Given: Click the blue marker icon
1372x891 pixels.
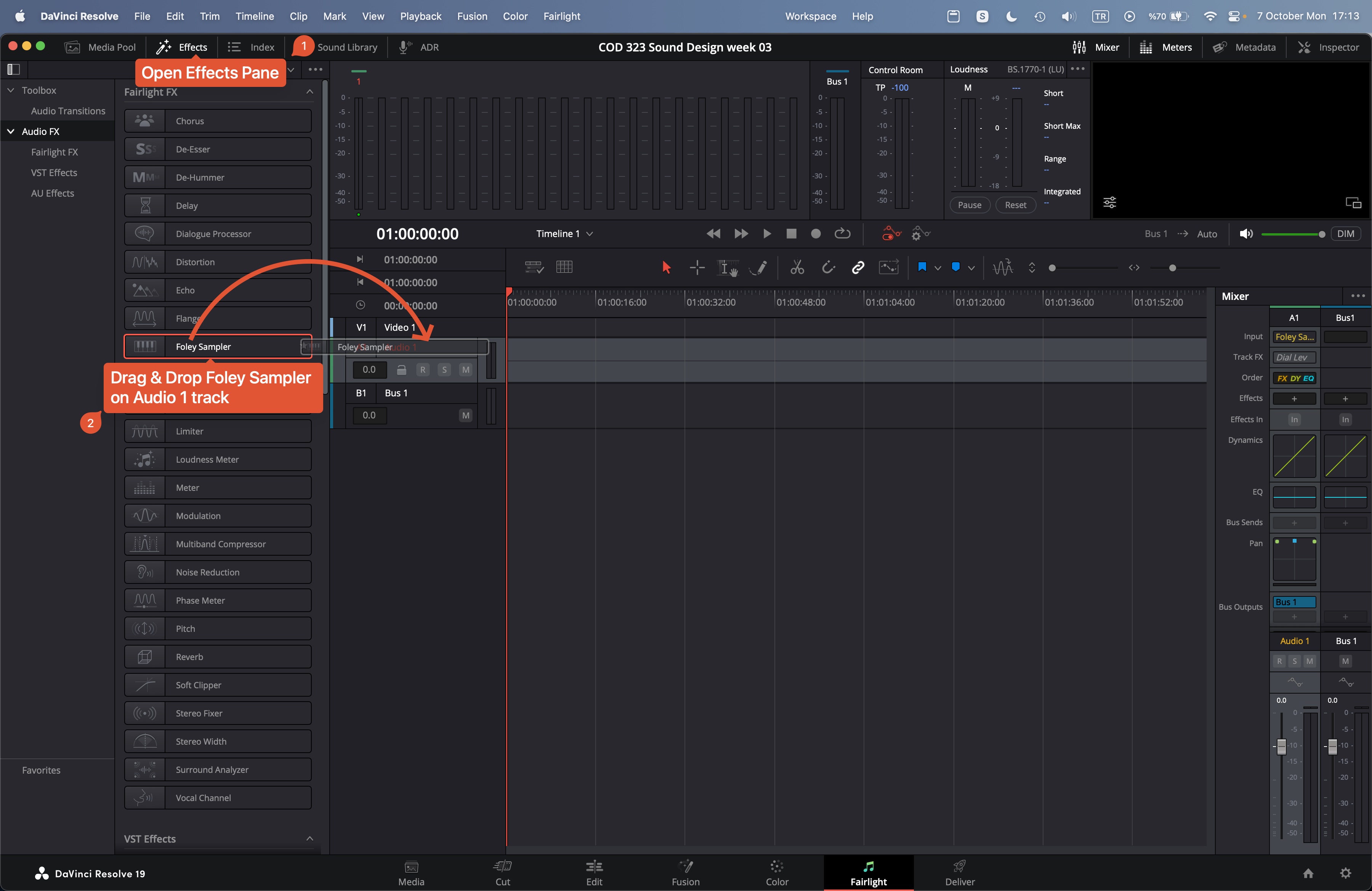Looking at the screenshot, I should (955, 267).
